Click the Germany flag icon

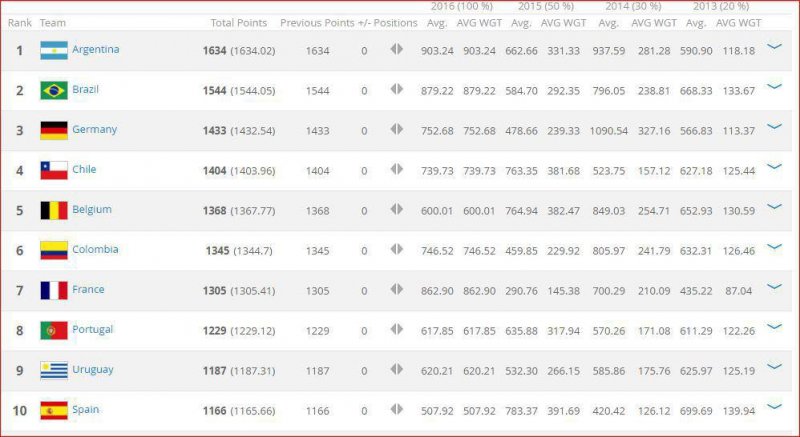[53, 130]
